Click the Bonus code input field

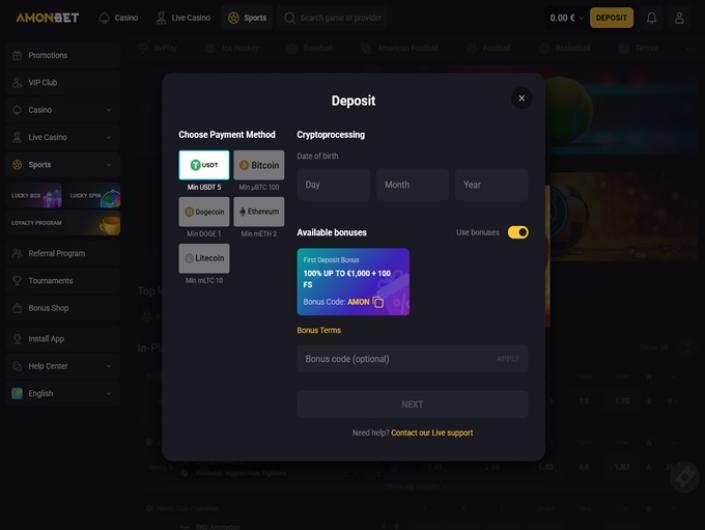[x=412, y=359]
